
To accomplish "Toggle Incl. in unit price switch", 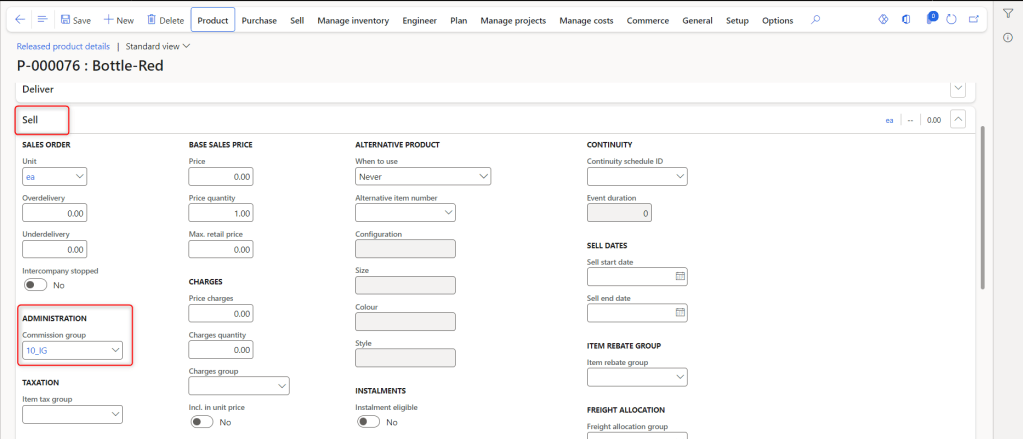I will click(202, 422).
